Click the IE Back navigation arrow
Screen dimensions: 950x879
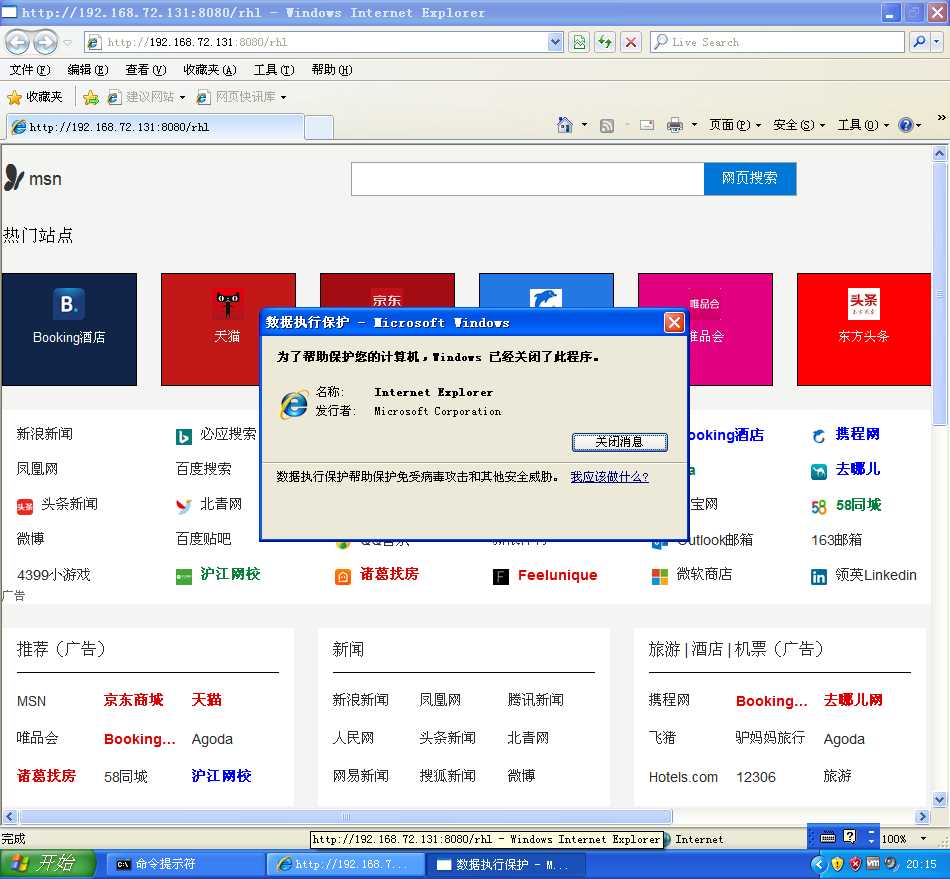(17, 42)
